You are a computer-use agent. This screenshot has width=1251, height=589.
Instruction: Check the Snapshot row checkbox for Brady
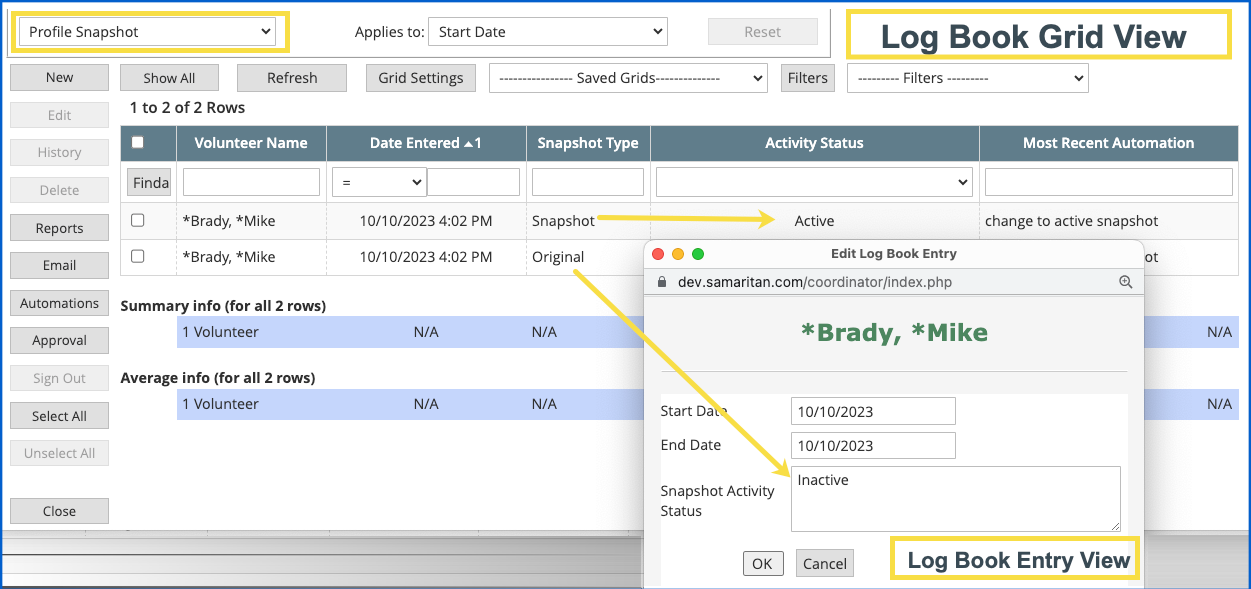point(138,220)
